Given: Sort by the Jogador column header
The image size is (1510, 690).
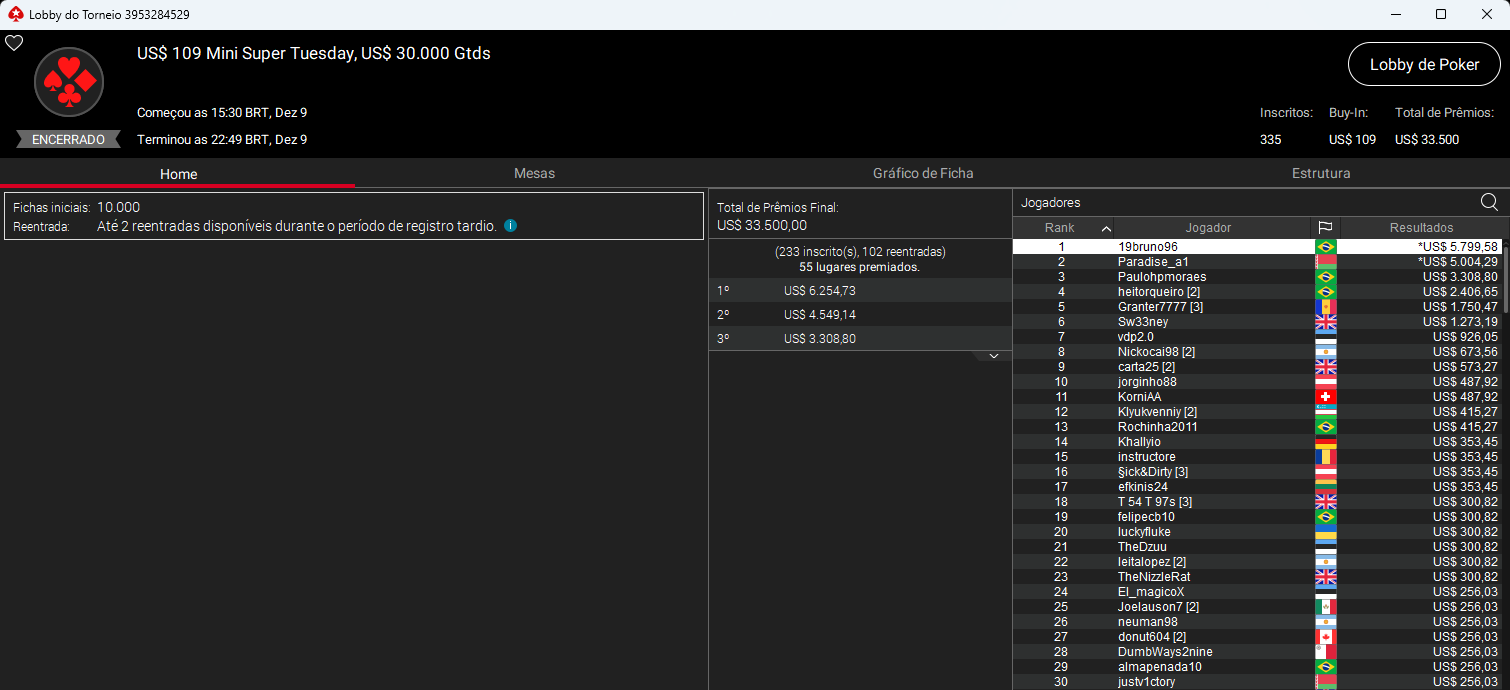Looking at the screenshot, I should [x=1208, y=228].
